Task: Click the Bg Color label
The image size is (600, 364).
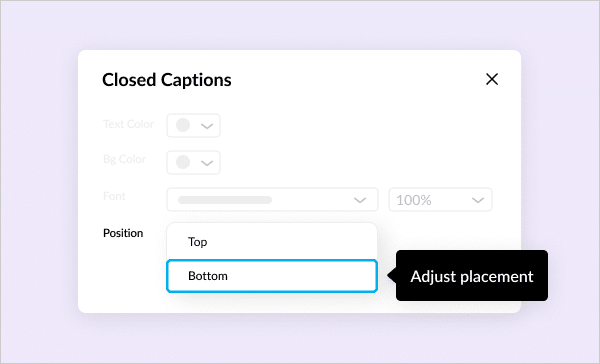Action: pos(124,159)
